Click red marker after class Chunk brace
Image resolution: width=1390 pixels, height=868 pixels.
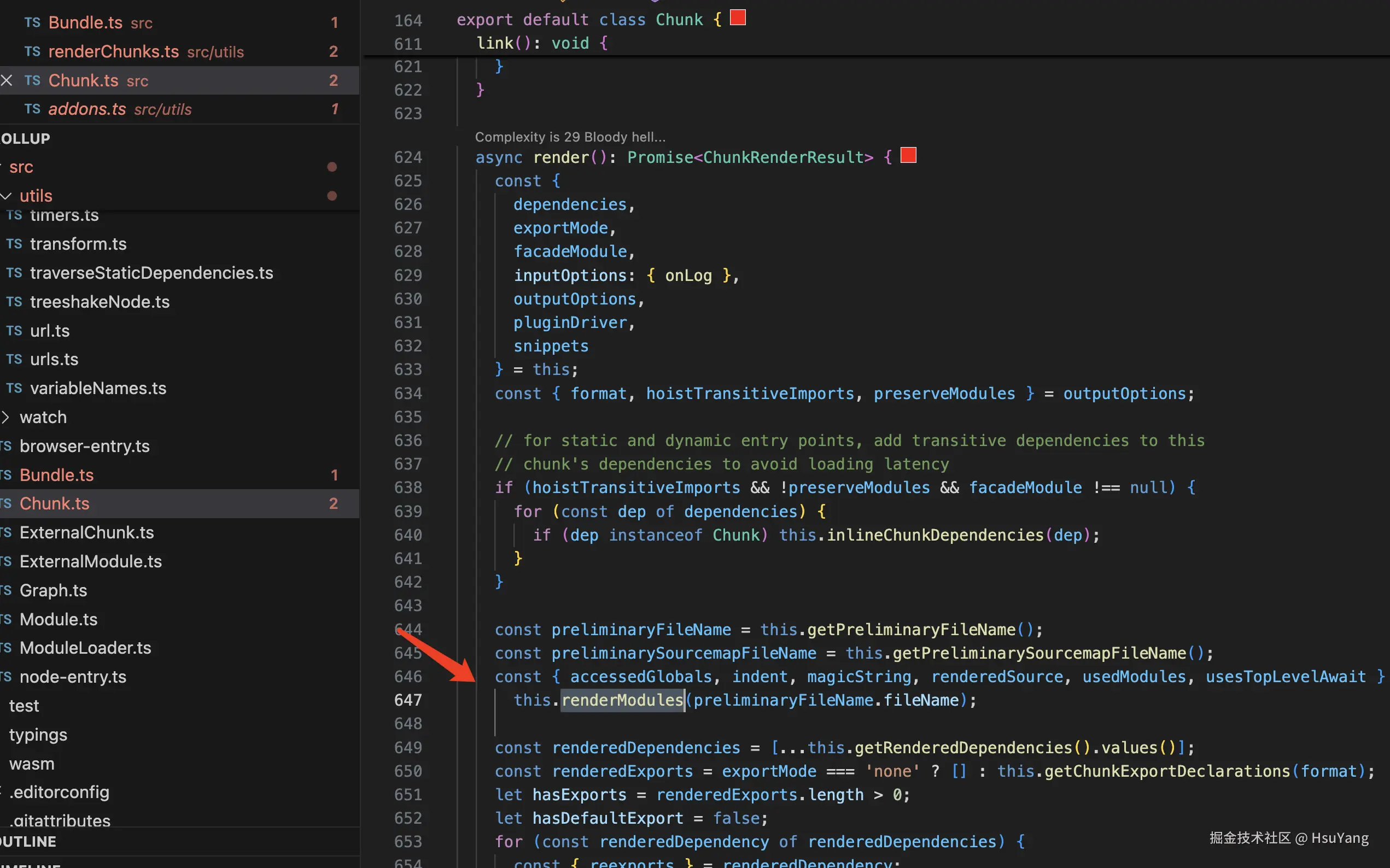pos(737,18)
